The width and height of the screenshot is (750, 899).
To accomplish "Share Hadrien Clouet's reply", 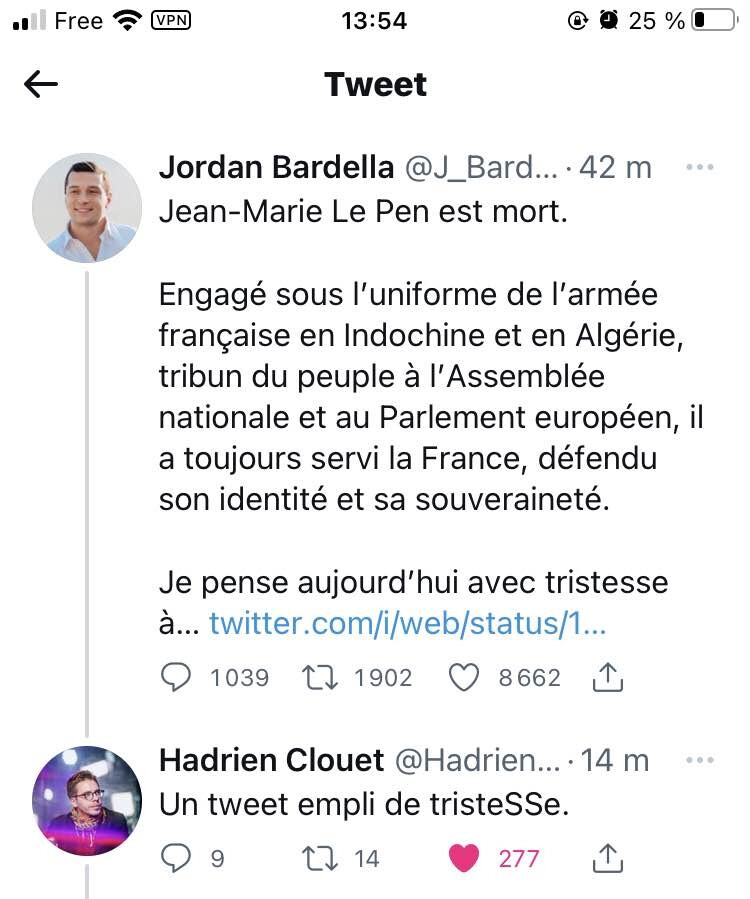I will point(607,857).
